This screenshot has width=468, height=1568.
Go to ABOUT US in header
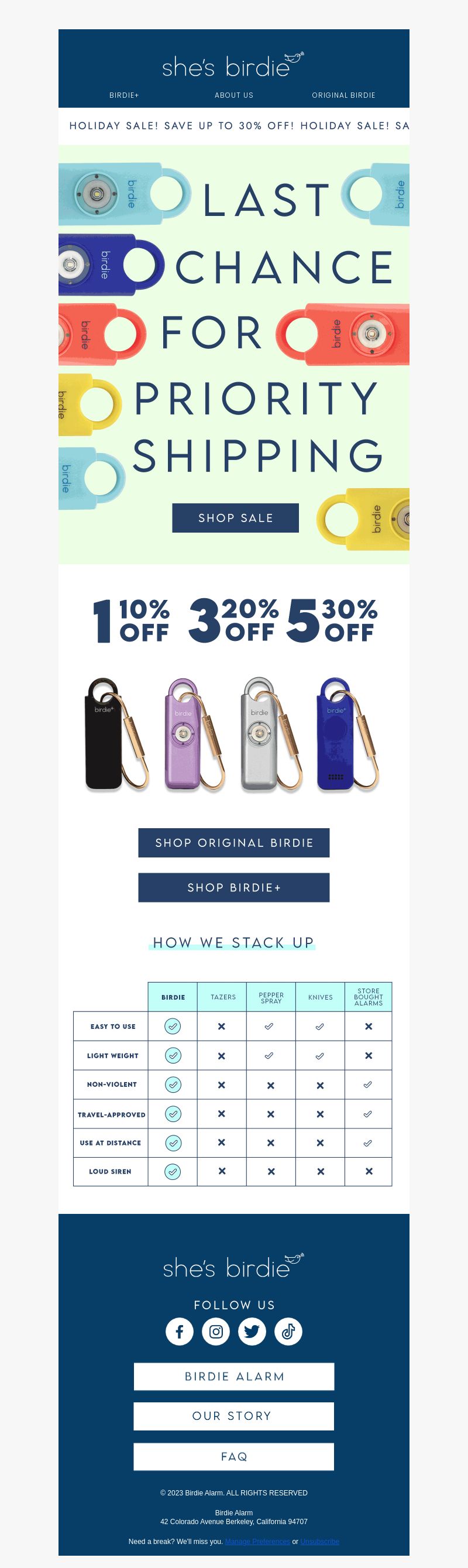tap(233, 95)
